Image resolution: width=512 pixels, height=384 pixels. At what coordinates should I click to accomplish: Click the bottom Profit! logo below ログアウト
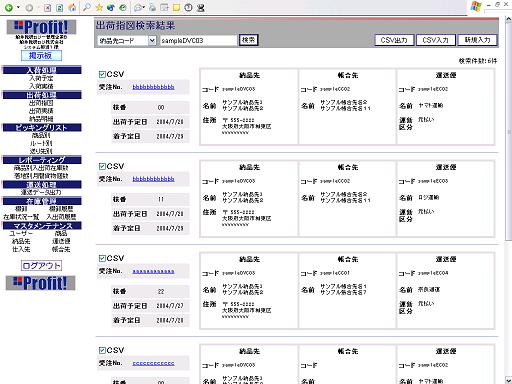41,283
